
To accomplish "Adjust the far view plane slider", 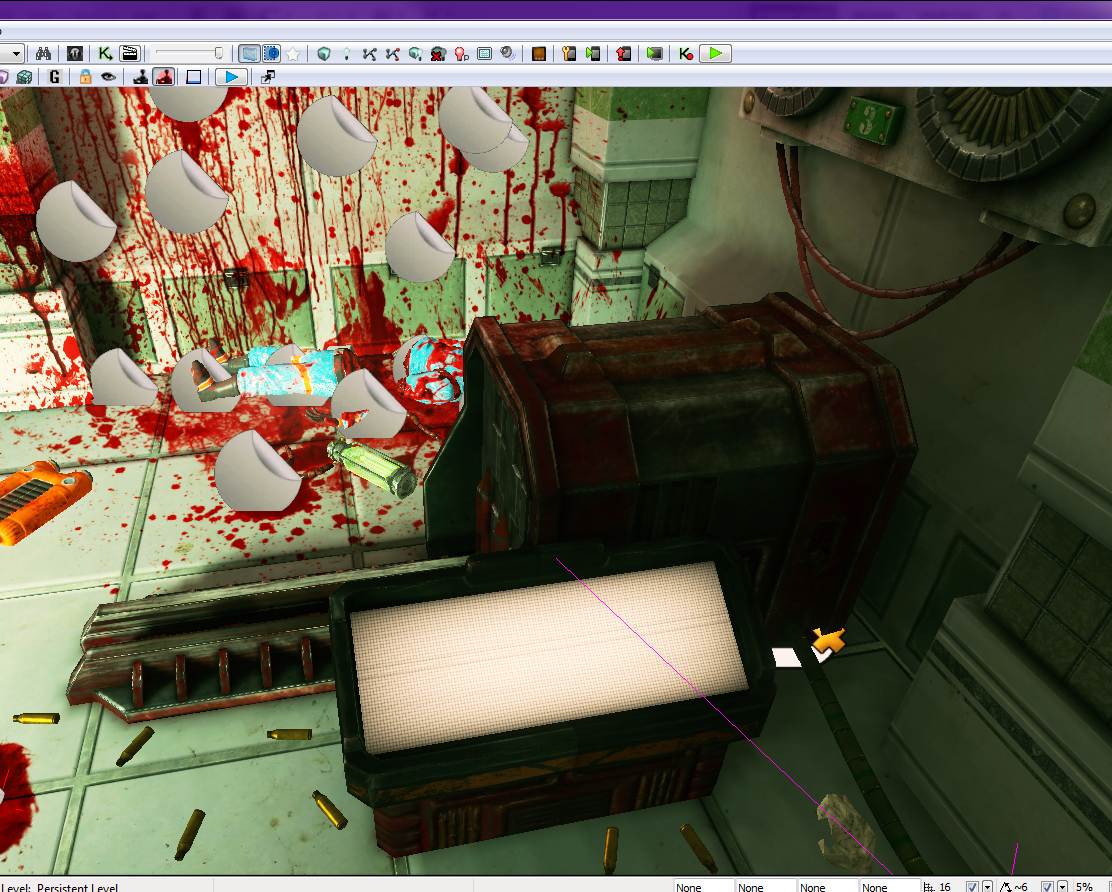I will point(189,54).
